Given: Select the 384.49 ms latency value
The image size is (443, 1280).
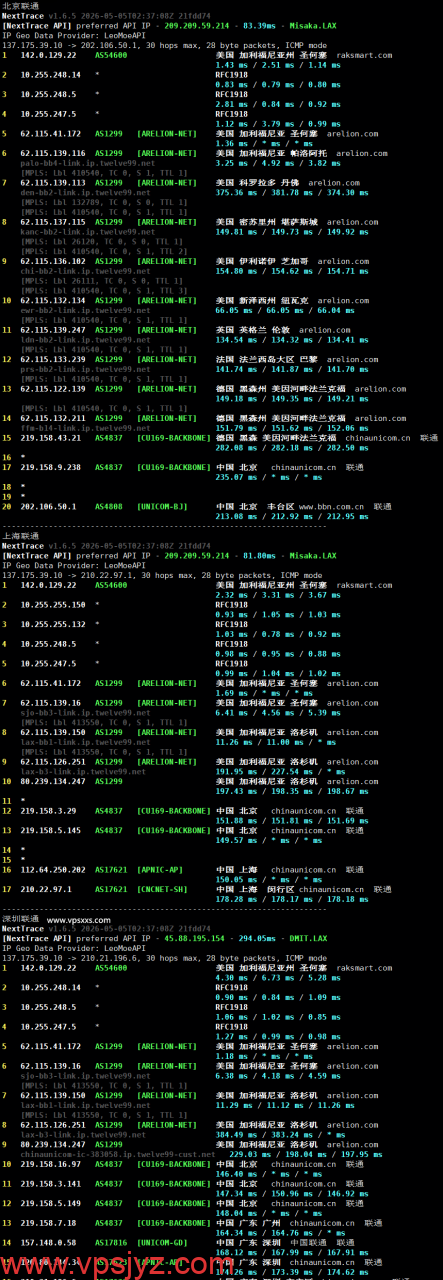Looking at the screenshot, I should click(236, 1136).
